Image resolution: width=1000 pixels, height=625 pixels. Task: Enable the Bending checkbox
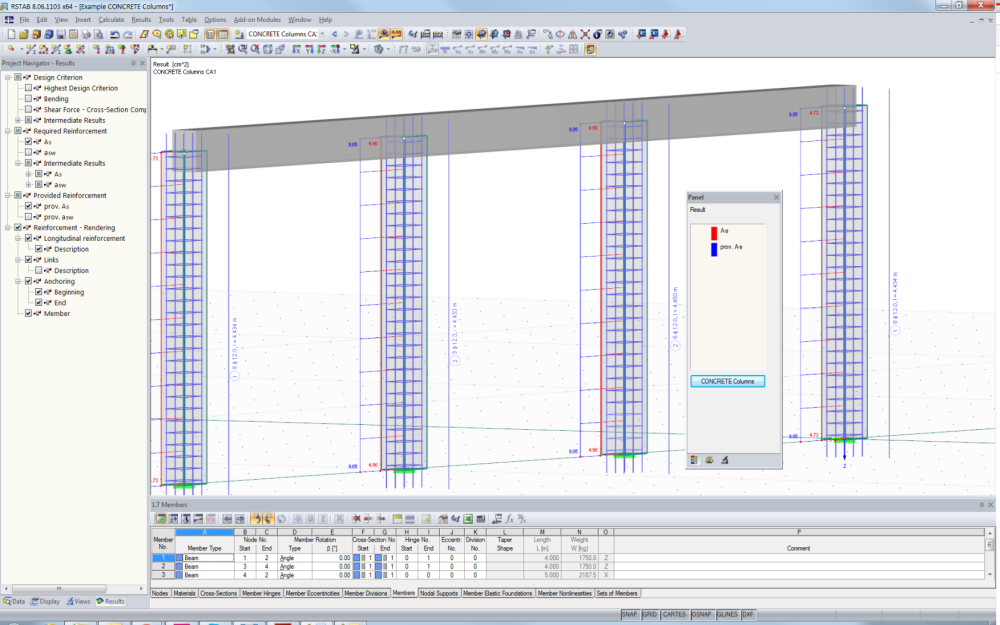(28, 99)
